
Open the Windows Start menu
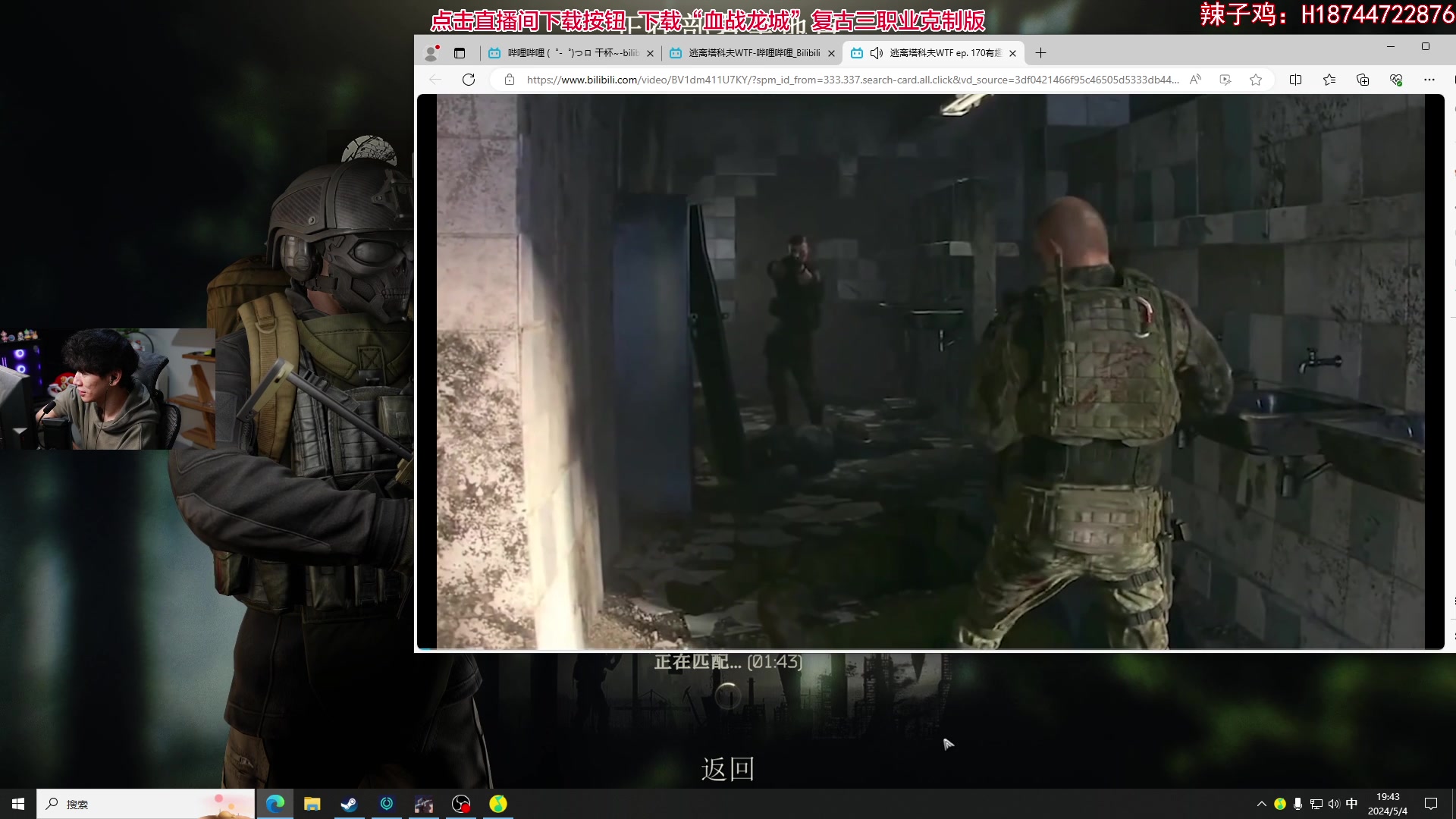18,804
